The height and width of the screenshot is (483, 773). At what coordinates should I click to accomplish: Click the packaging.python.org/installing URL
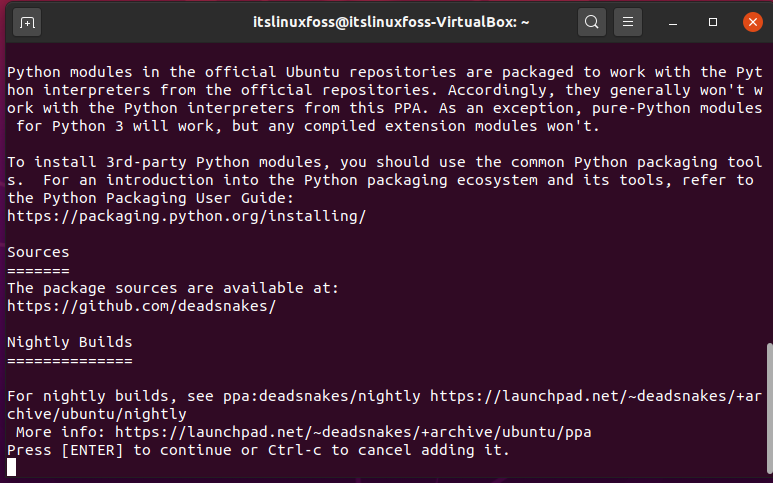point(186,216)
